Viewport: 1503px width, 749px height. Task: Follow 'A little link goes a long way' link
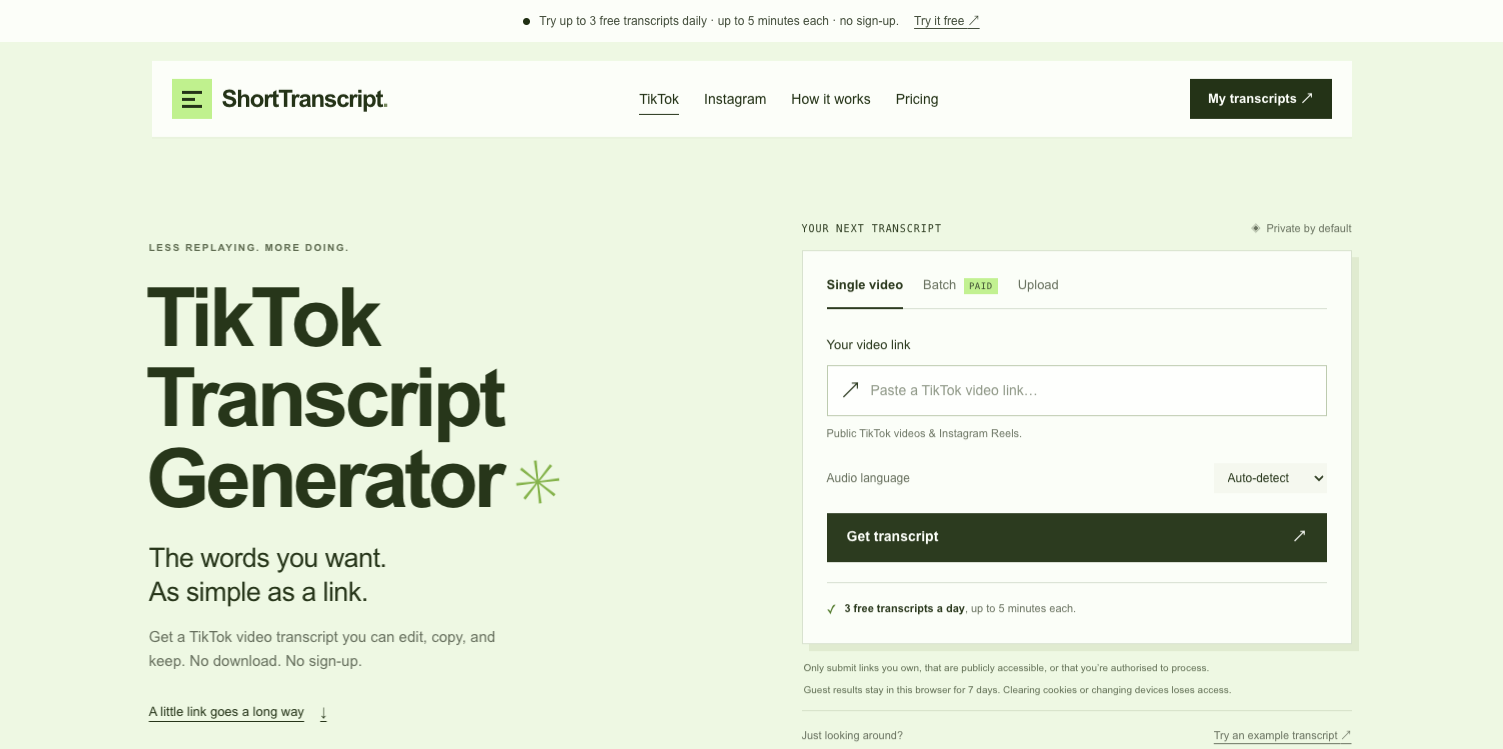tap(226, 712)
